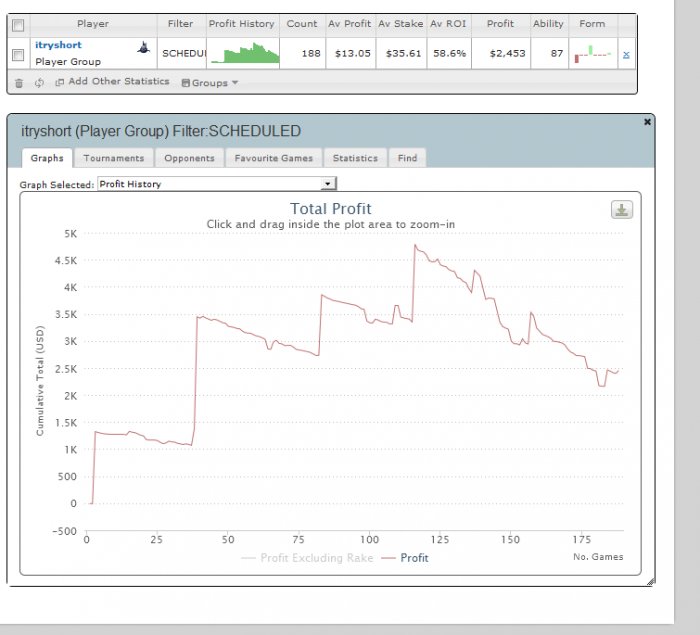The height and width of the screenshot is (635, 700).
Task: Click the shark icon next to itryshort
Action: coord(144,47)
